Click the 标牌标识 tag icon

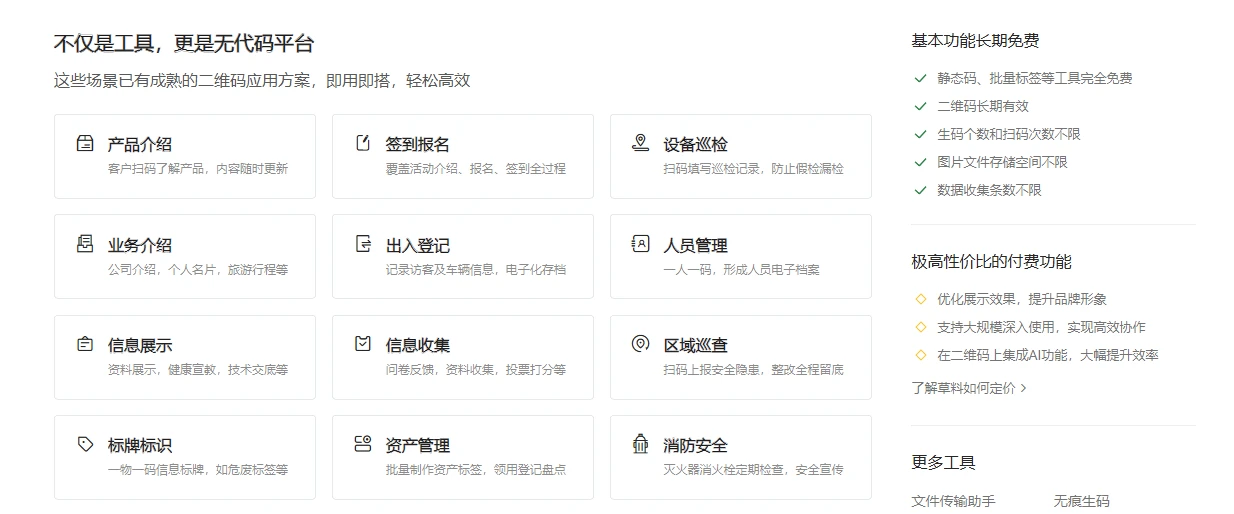click(85, 444)
